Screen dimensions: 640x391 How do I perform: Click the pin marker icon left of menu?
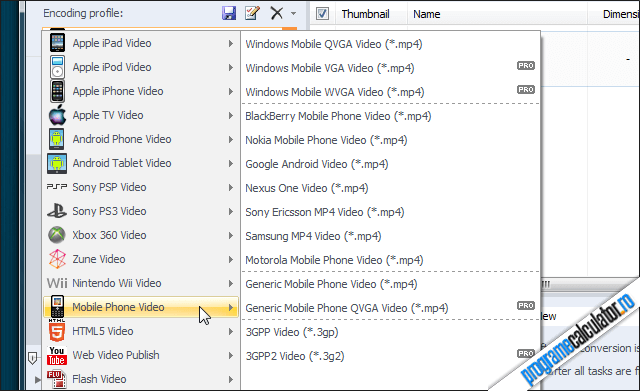[32, 358]
